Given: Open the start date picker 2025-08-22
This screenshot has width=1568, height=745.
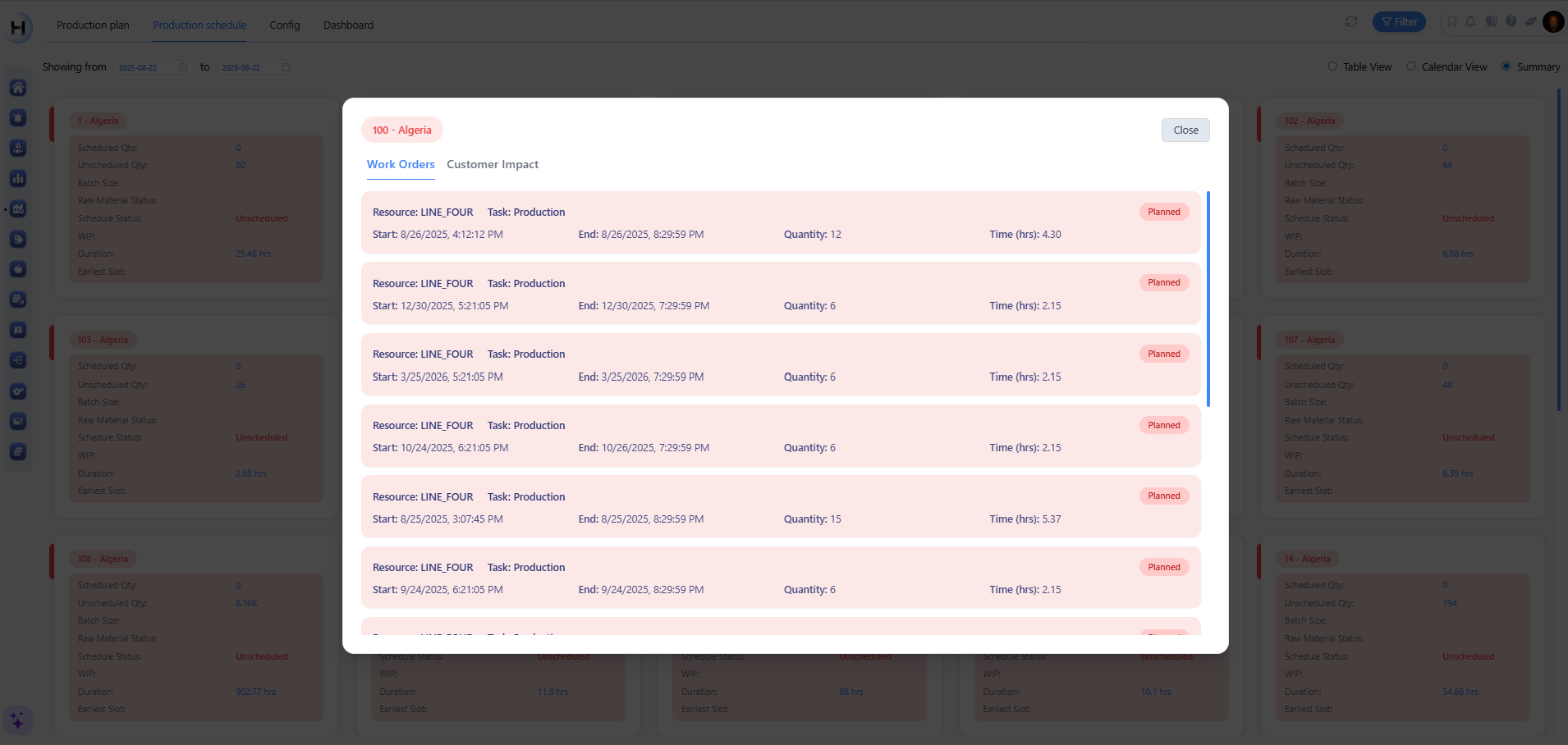Looking at the screenshot, I should coord(152,67).
